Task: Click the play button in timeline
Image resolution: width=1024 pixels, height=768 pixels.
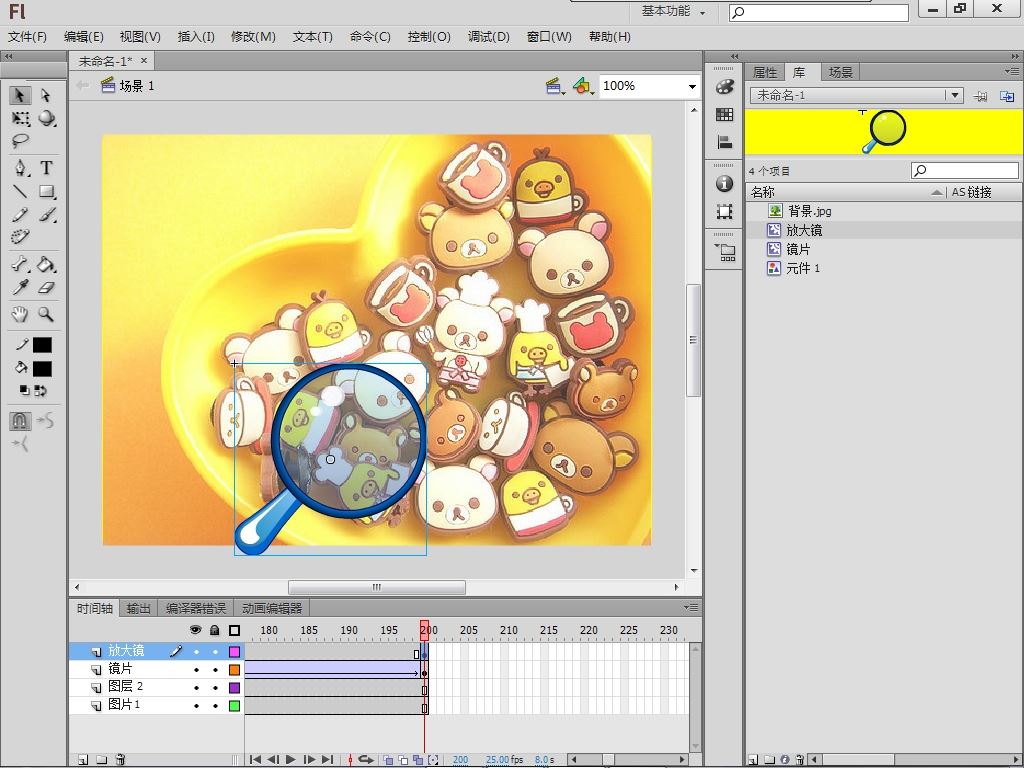Action: click(291, 760)
